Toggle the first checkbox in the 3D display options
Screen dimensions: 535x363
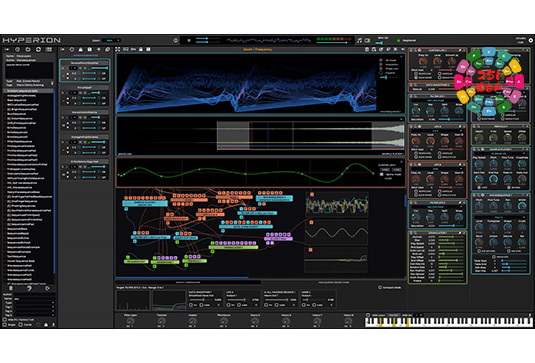pyautogui.click(x=381, y=60)
